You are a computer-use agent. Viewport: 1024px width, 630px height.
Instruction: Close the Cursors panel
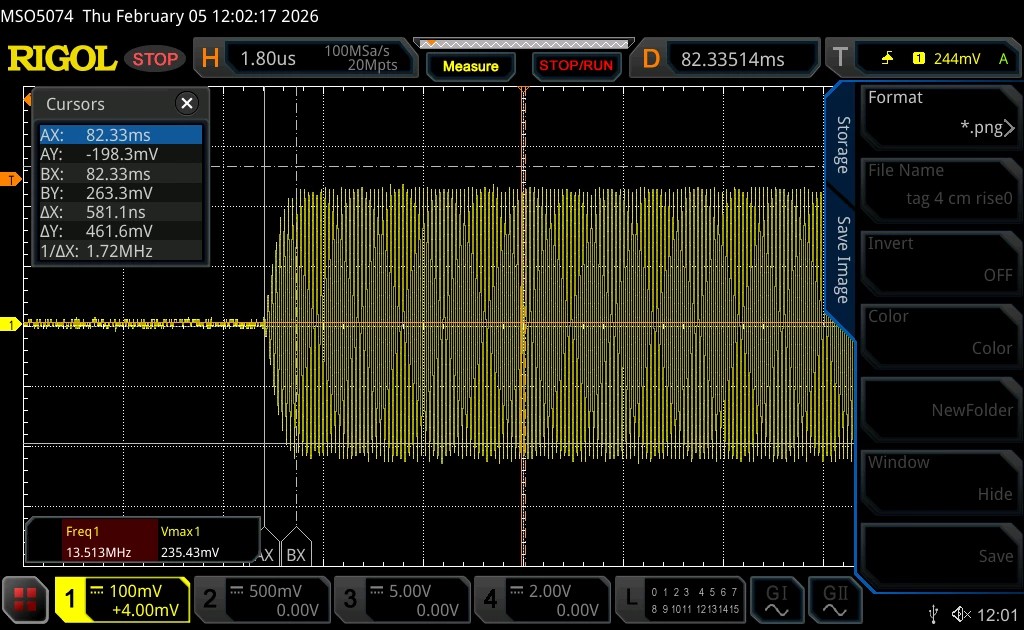point(187,103)
